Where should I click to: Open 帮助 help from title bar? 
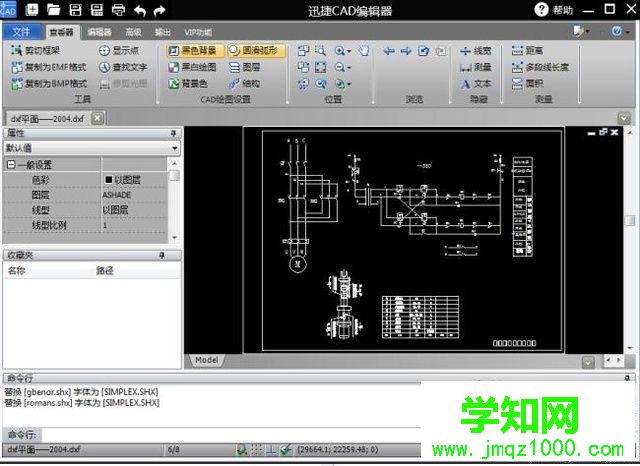point(553,9)
